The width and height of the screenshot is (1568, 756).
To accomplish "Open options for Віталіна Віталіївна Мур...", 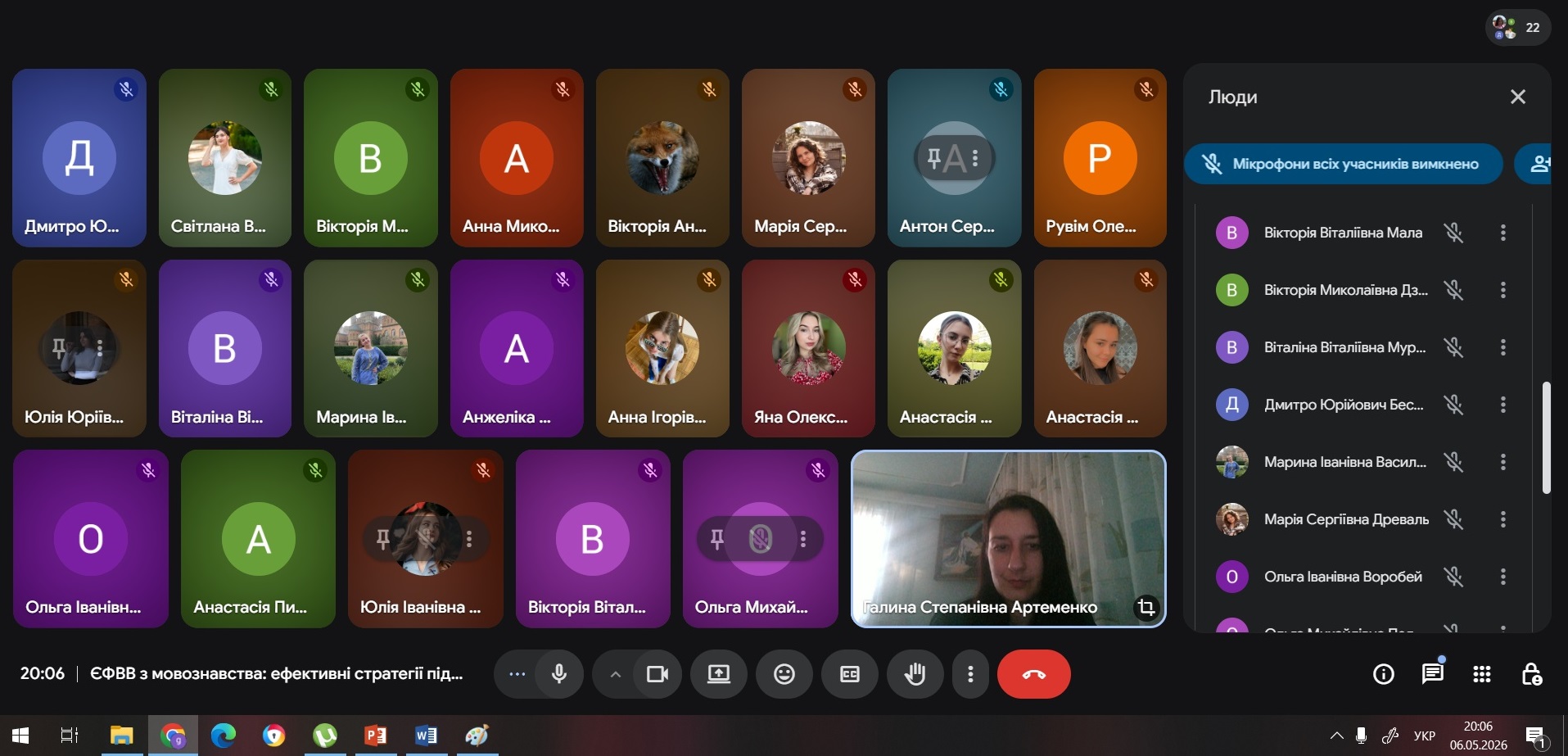I will click(x=1503, y=347).
